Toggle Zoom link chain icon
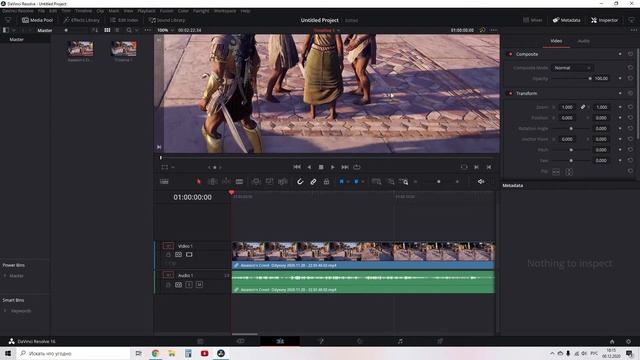Viewport: 640px width, 360px height. tap(582, 107)
